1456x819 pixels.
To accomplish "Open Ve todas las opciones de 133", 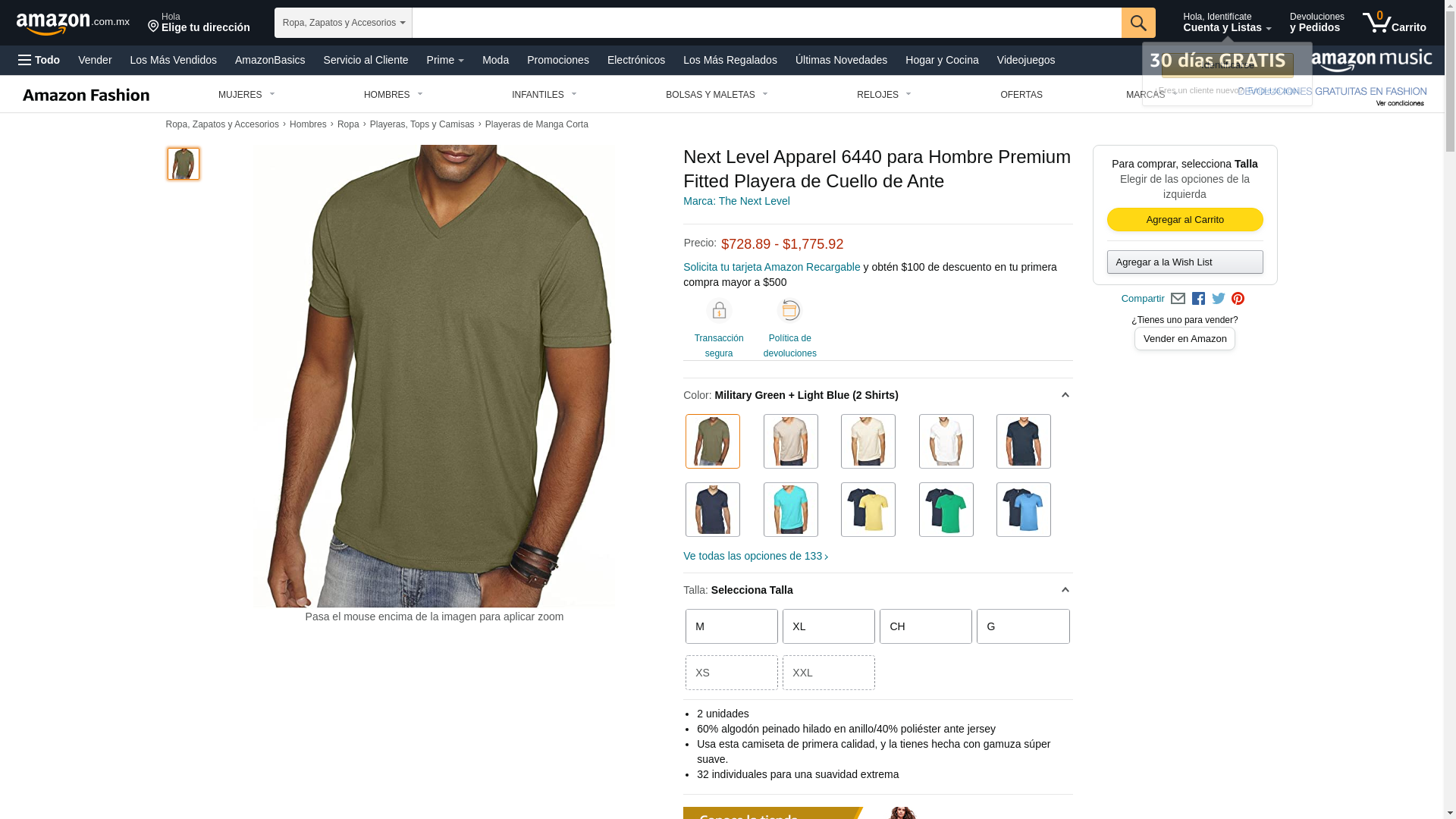I will [x=756, y=556].
